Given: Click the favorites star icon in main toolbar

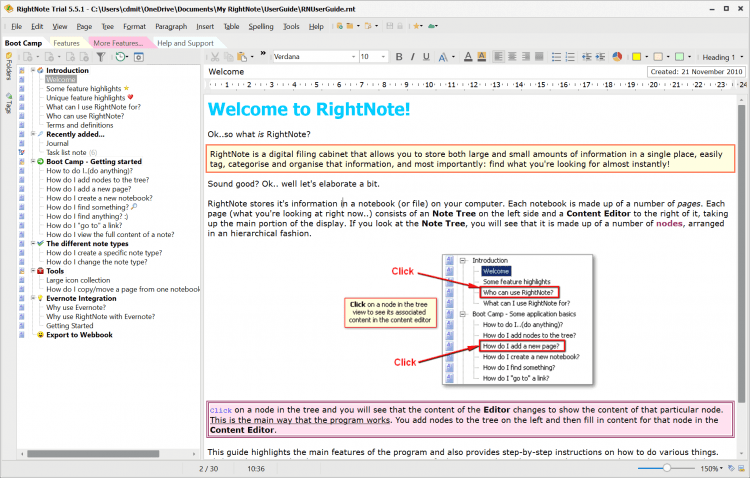Looking at the screenshot, I should (417, 26).
